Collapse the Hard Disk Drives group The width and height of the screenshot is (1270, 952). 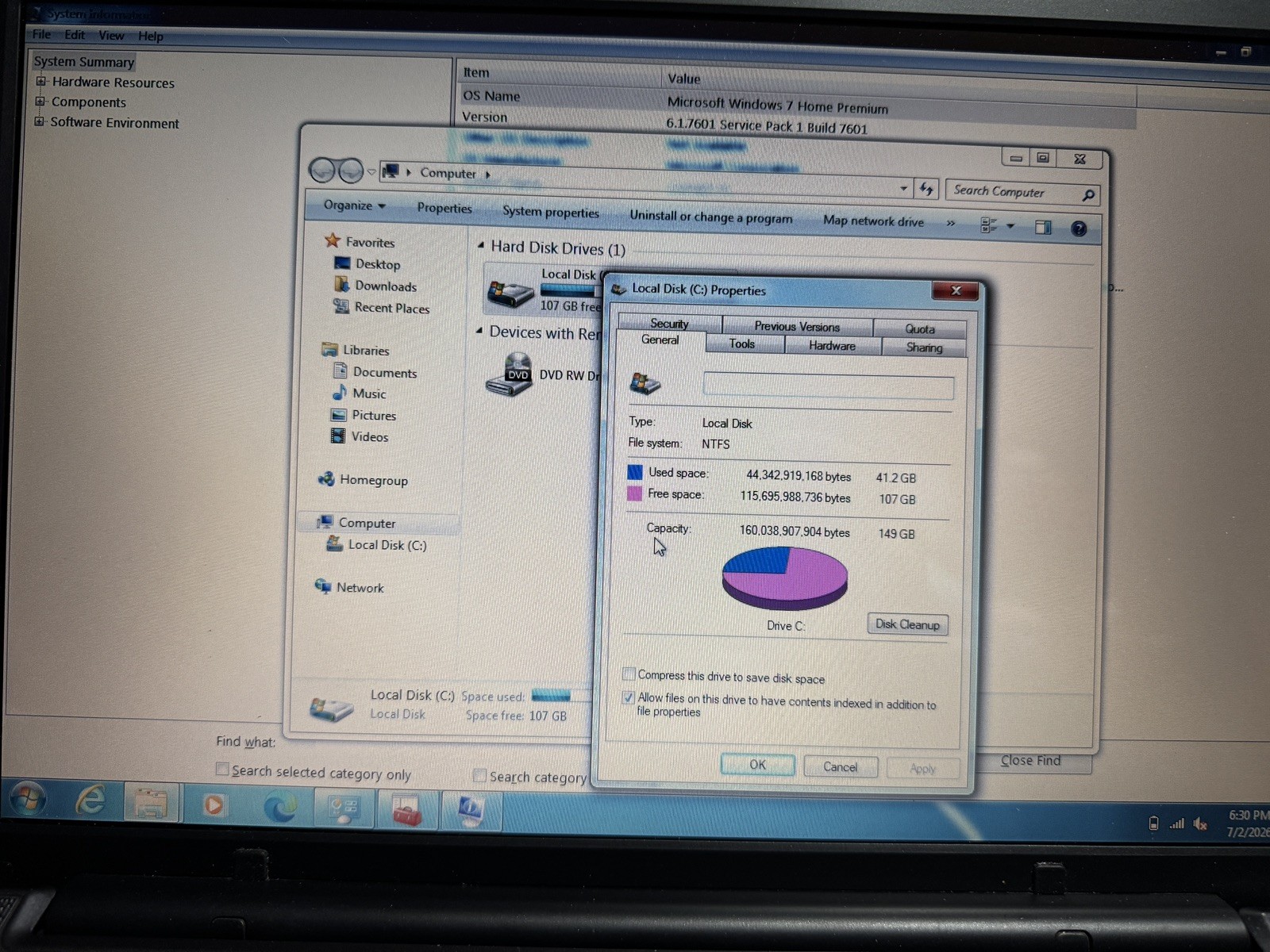pos(480,246)
